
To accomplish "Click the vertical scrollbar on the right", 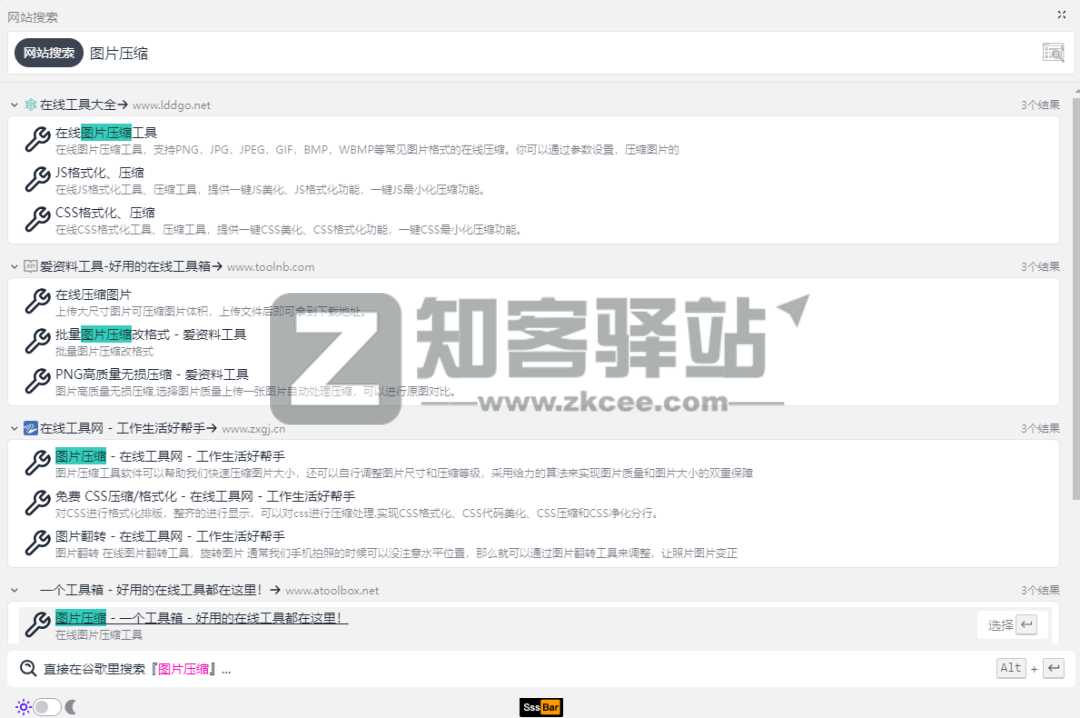I will tap(1075, 300).
